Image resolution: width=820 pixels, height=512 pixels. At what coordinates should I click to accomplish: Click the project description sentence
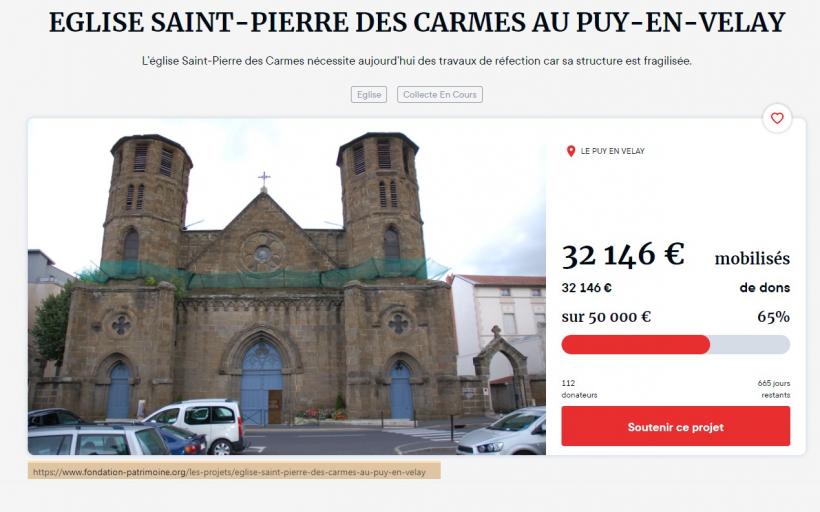pos(417,61)
